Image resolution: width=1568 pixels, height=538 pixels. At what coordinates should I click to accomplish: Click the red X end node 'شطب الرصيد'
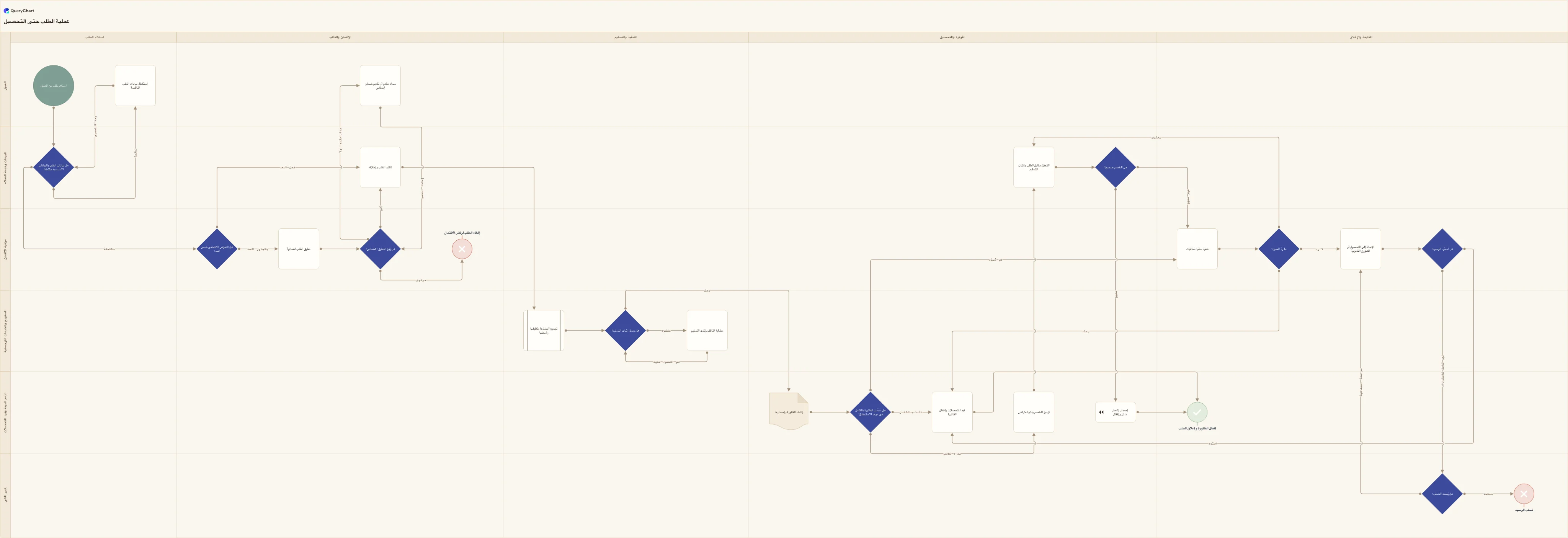(x=1524, y=494)
